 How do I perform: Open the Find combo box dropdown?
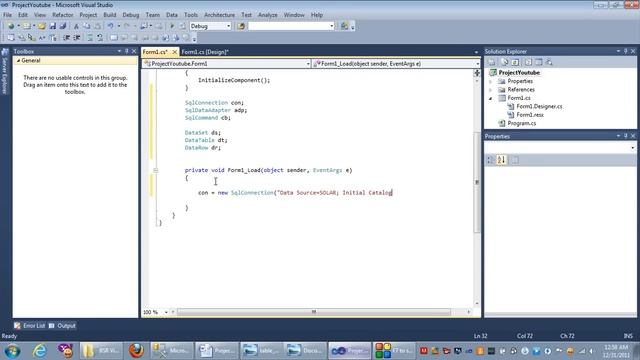click(331, 26)
